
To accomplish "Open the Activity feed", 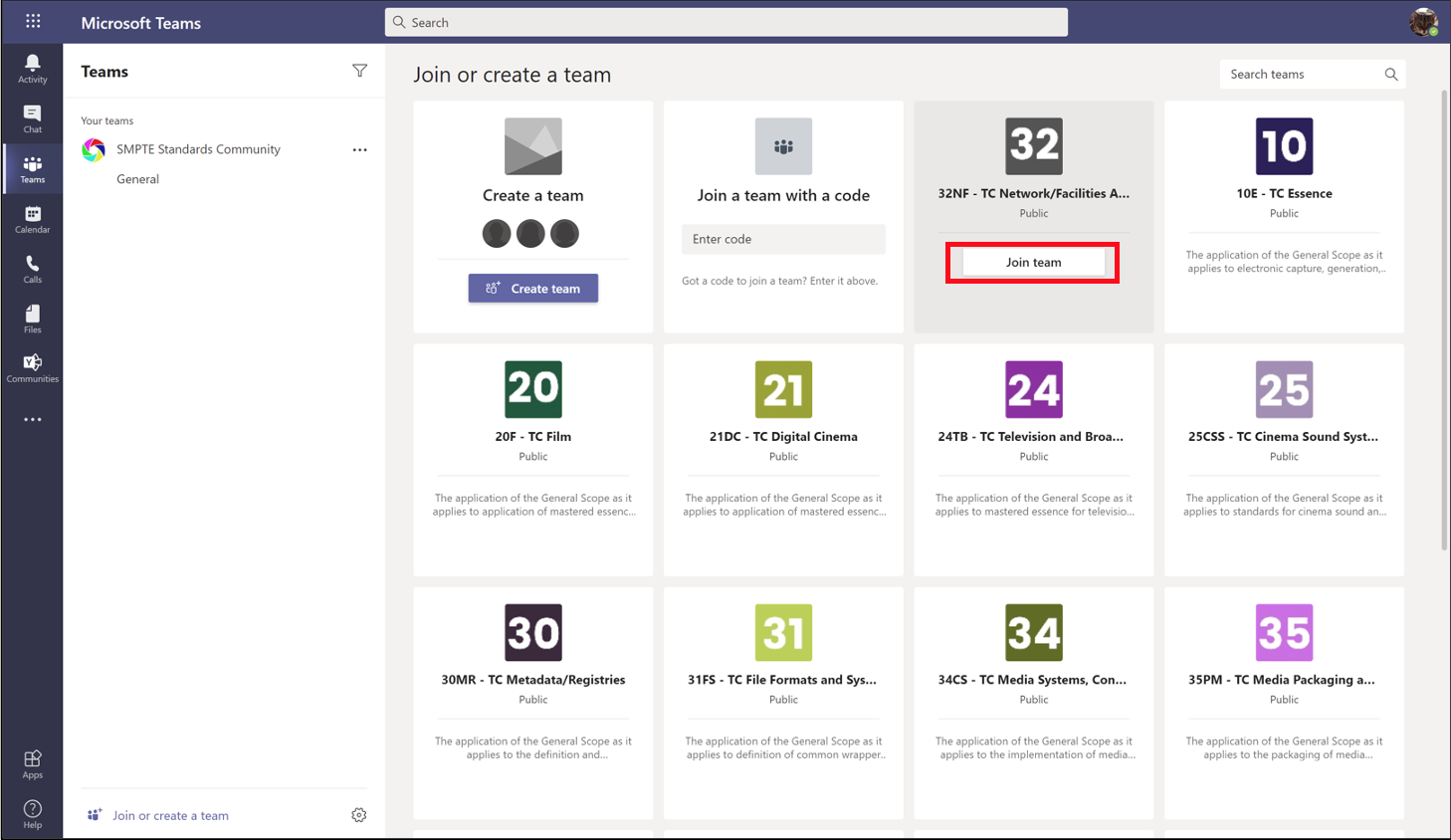I will coord(32,68).
